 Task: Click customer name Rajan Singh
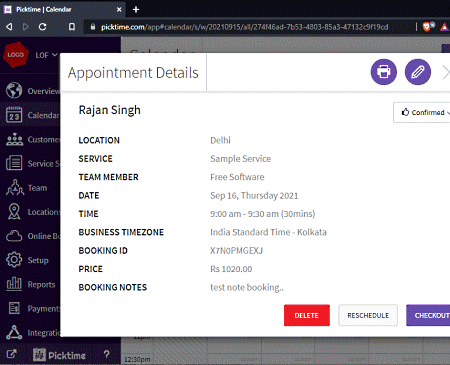click(110, 110)
